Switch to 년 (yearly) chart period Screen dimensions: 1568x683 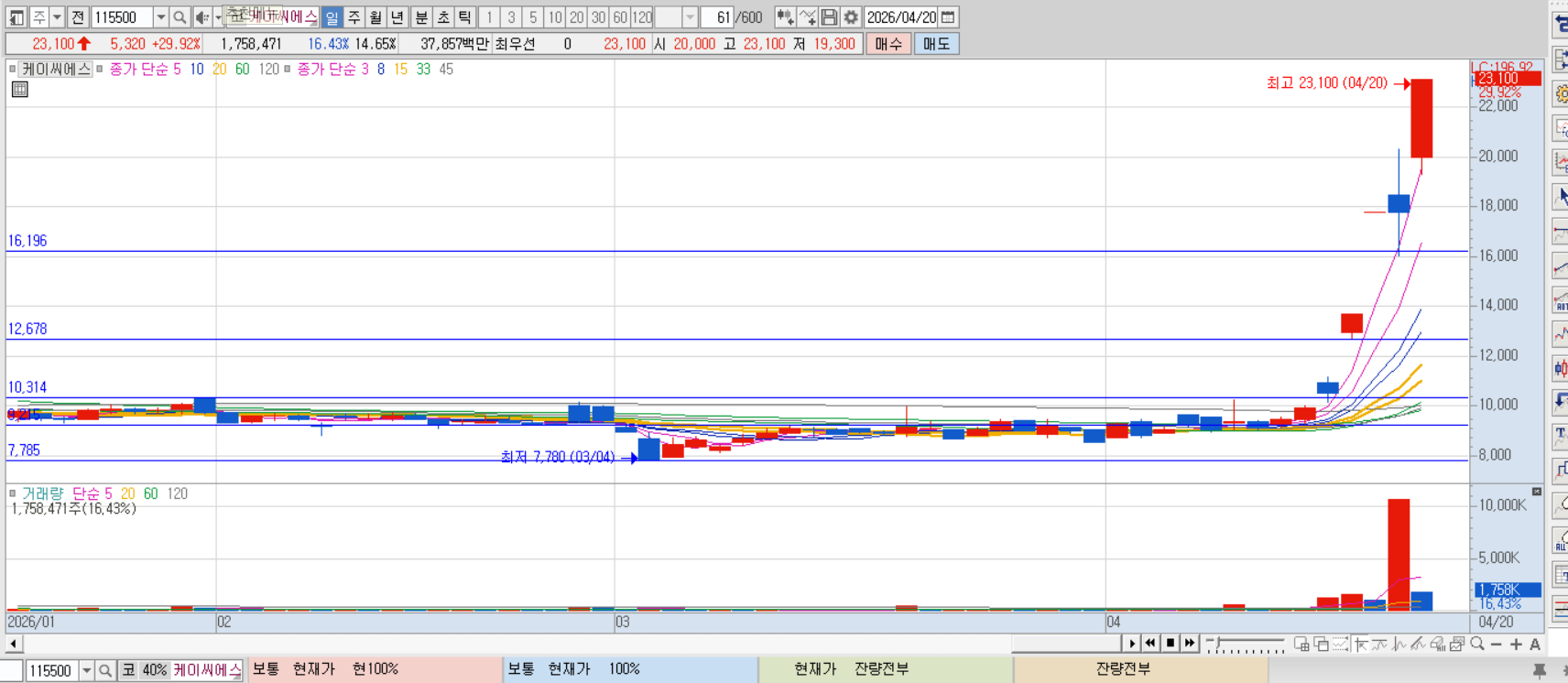pyautogui.click(x=397, y=17)
